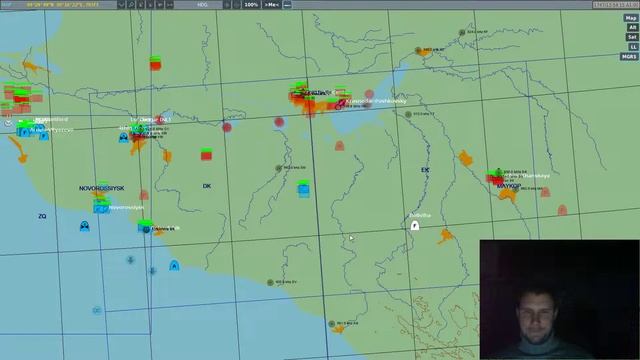
Task: Click the >Me< center-on-player button
Action: (x=271, y=5)
